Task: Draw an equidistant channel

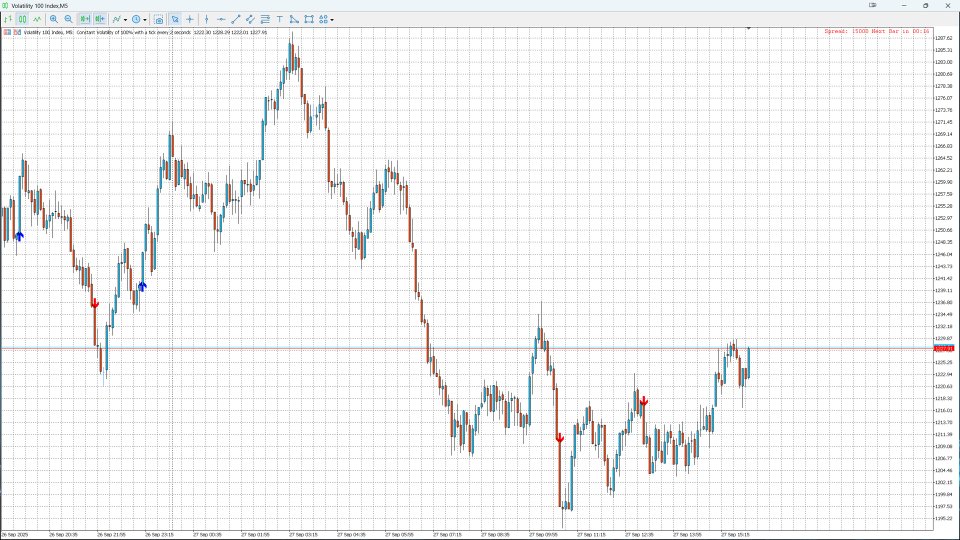Action: (x=250, y=19)
